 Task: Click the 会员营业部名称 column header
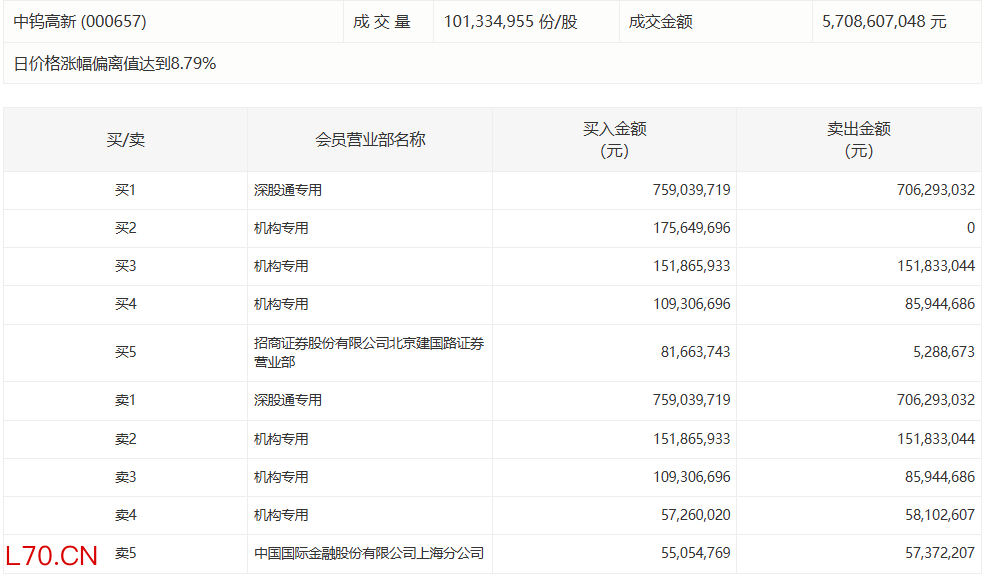tap(370, 140)
